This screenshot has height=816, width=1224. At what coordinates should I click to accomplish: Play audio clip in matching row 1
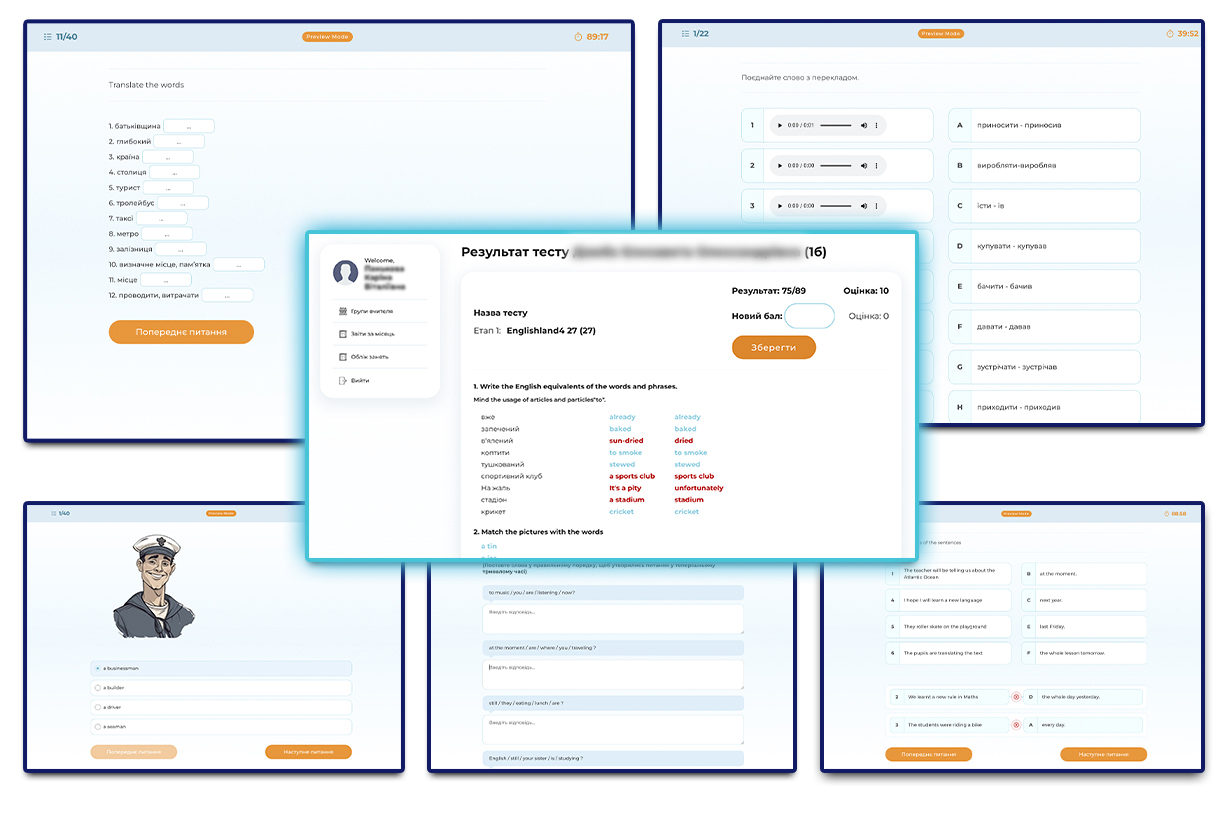tap(779, 126)
